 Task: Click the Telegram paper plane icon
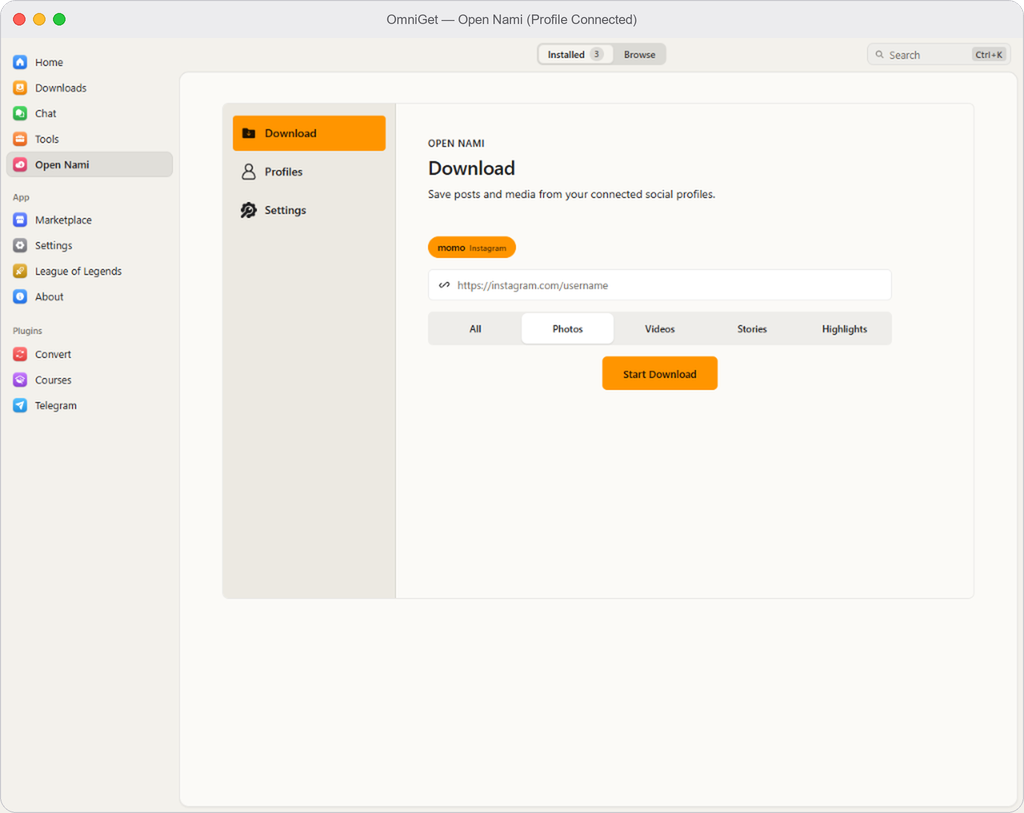pos(20,406)
